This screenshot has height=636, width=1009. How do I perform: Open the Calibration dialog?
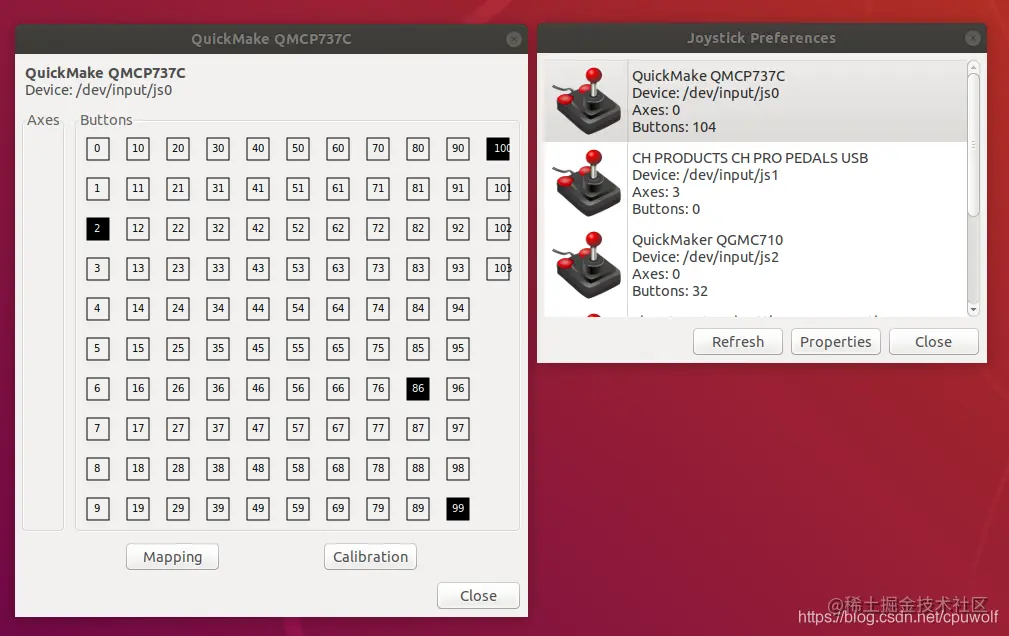click(371, 557)
